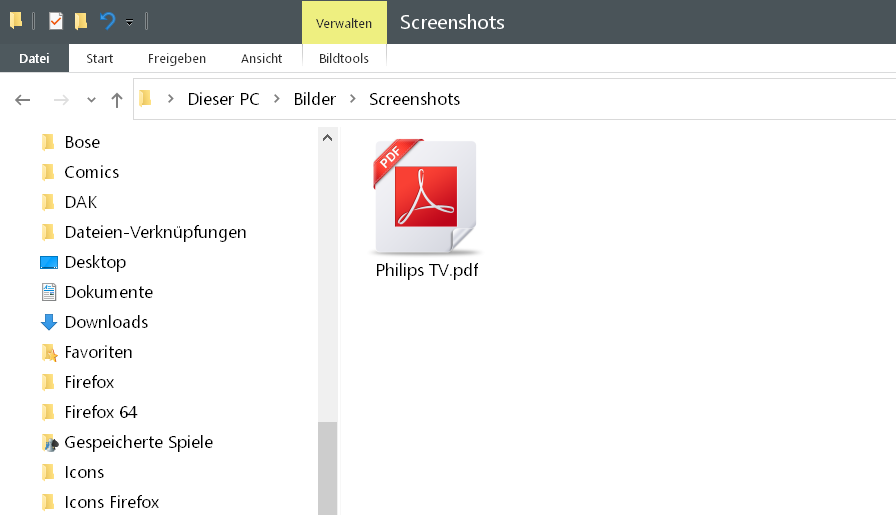This screenshot has width=896, height=515.
Task: Open recent locations dropdown chevron
Action: pyautogui.click(x=91, y=100)
